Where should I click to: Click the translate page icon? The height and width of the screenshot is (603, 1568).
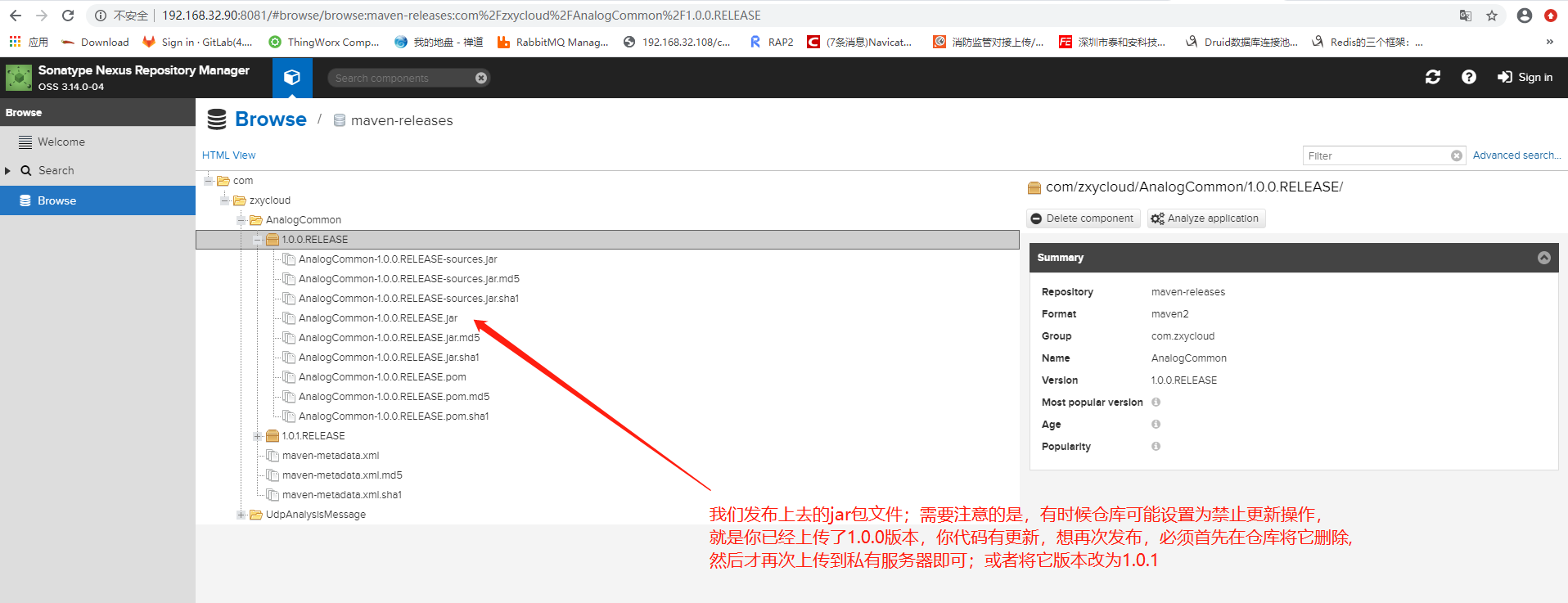tap(1466, 16)
